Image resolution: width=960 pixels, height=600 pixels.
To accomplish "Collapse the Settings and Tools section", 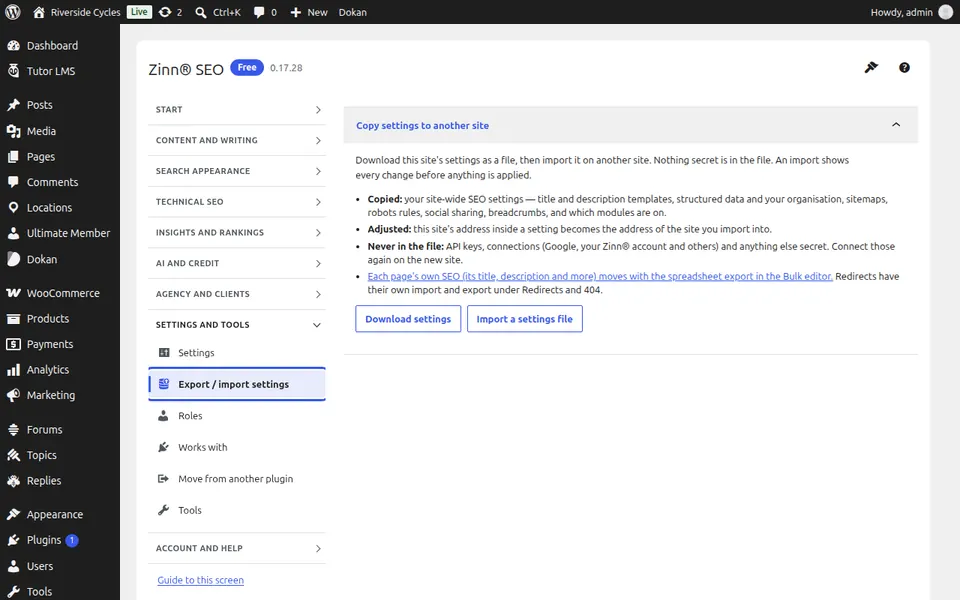I will pyautogui.click(x=236, y=324).
